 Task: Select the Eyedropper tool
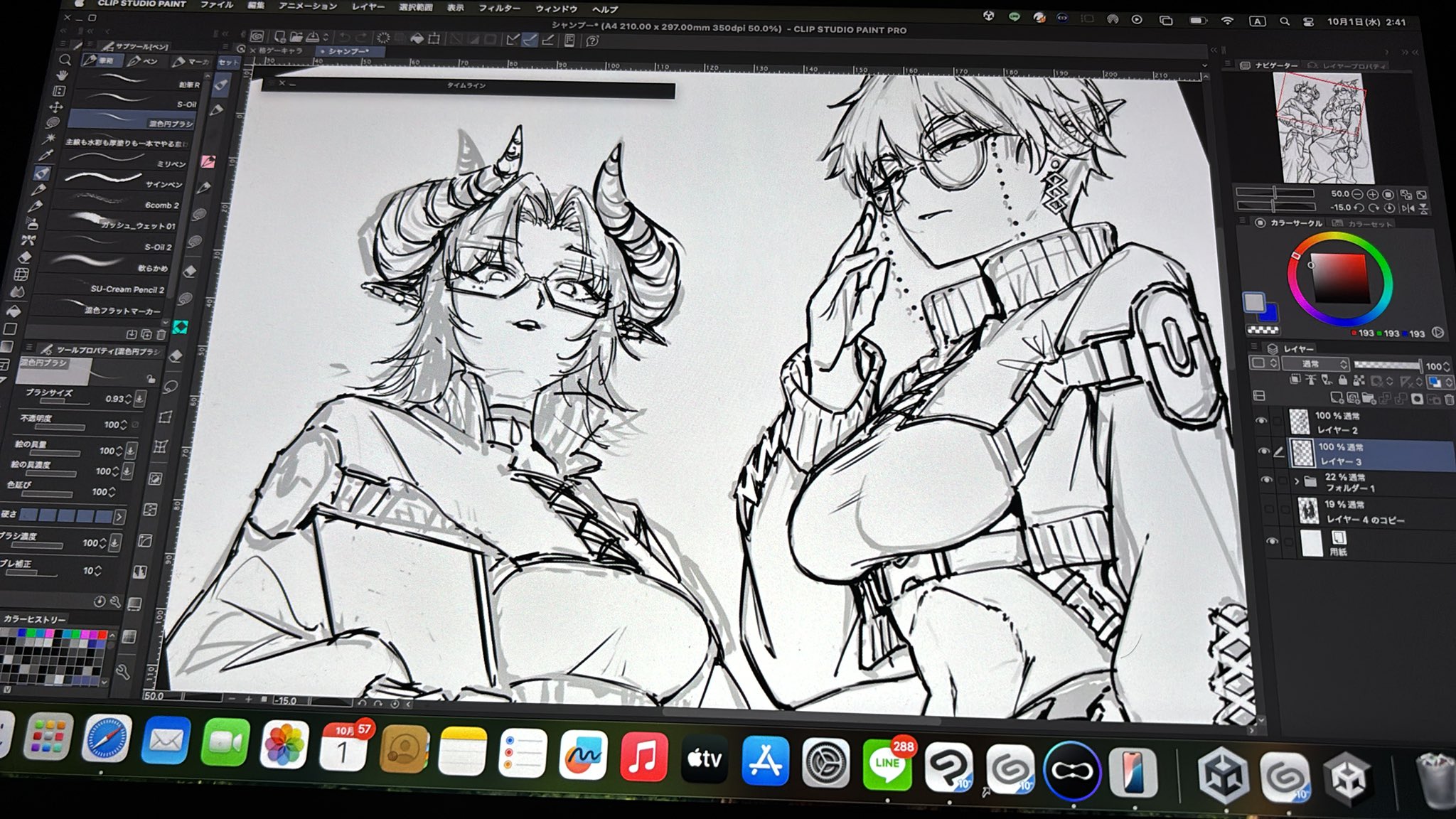pyautogui.click(x=46, y=155)
